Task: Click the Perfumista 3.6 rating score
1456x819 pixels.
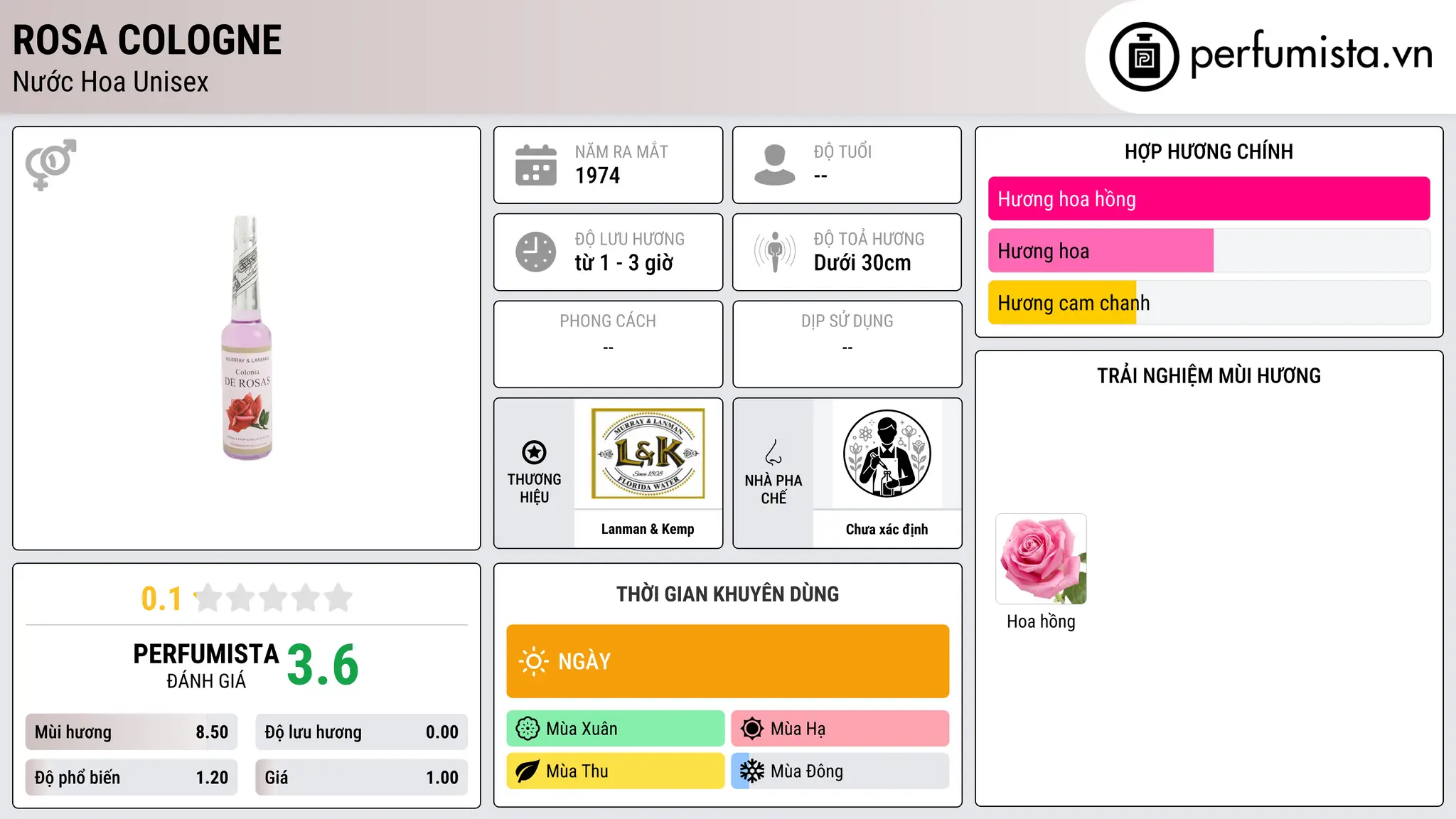Action: (x=323, y=665)
